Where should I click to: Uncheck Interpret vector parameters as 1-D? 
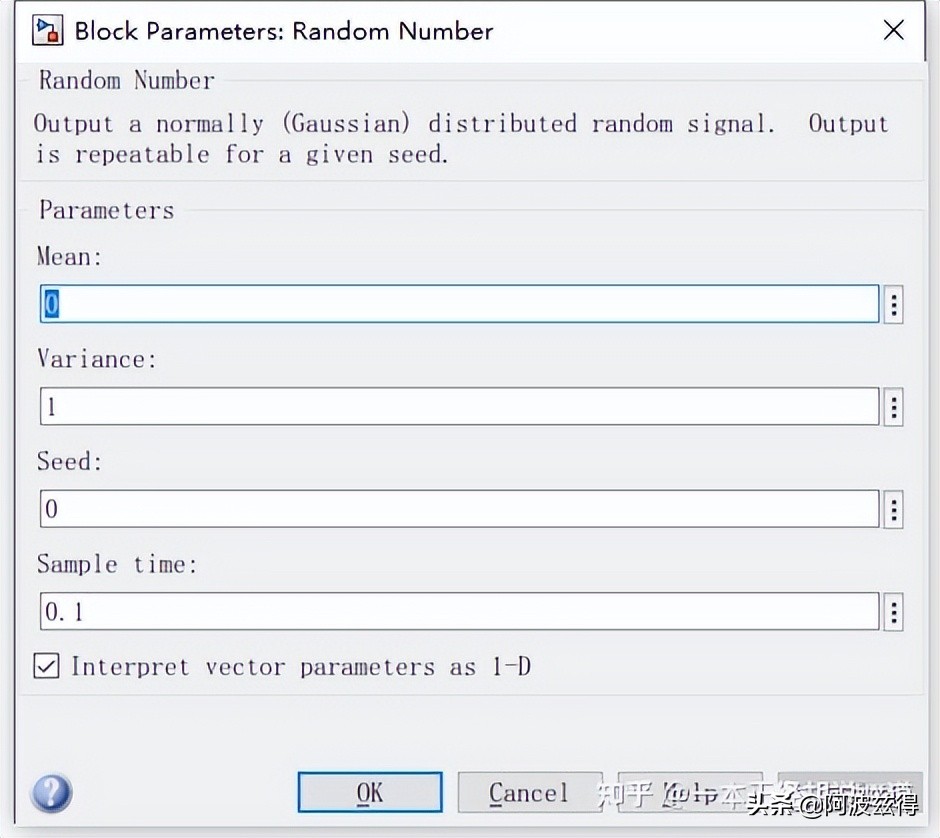46,666
